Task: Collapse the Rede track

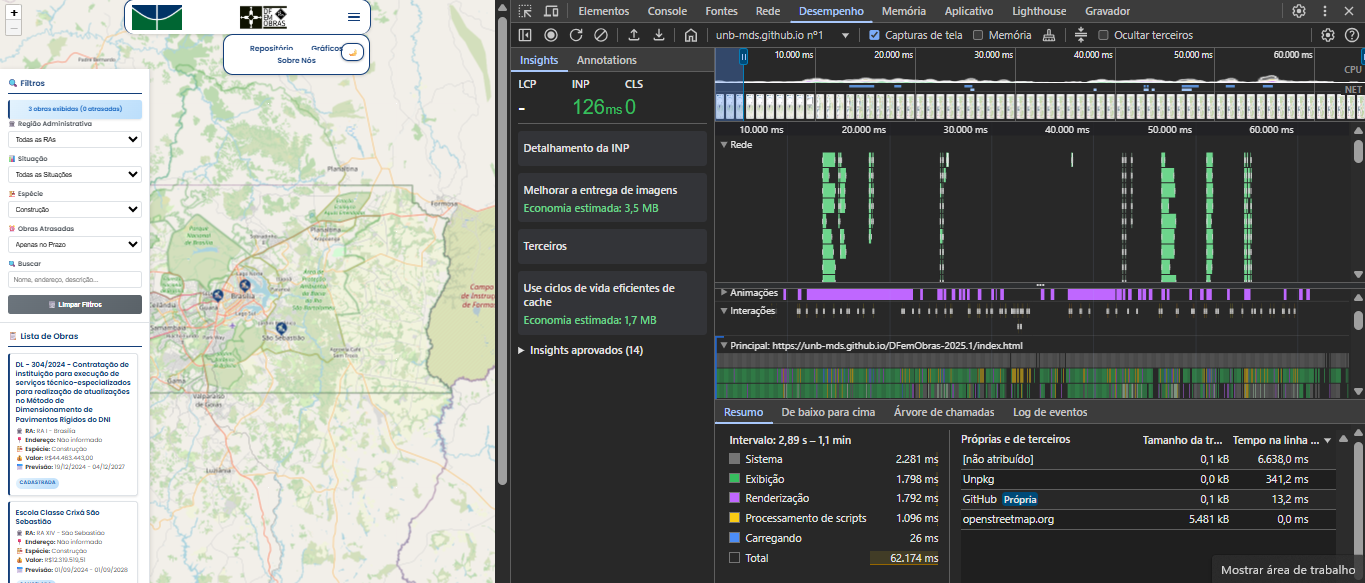Action: 724,144
